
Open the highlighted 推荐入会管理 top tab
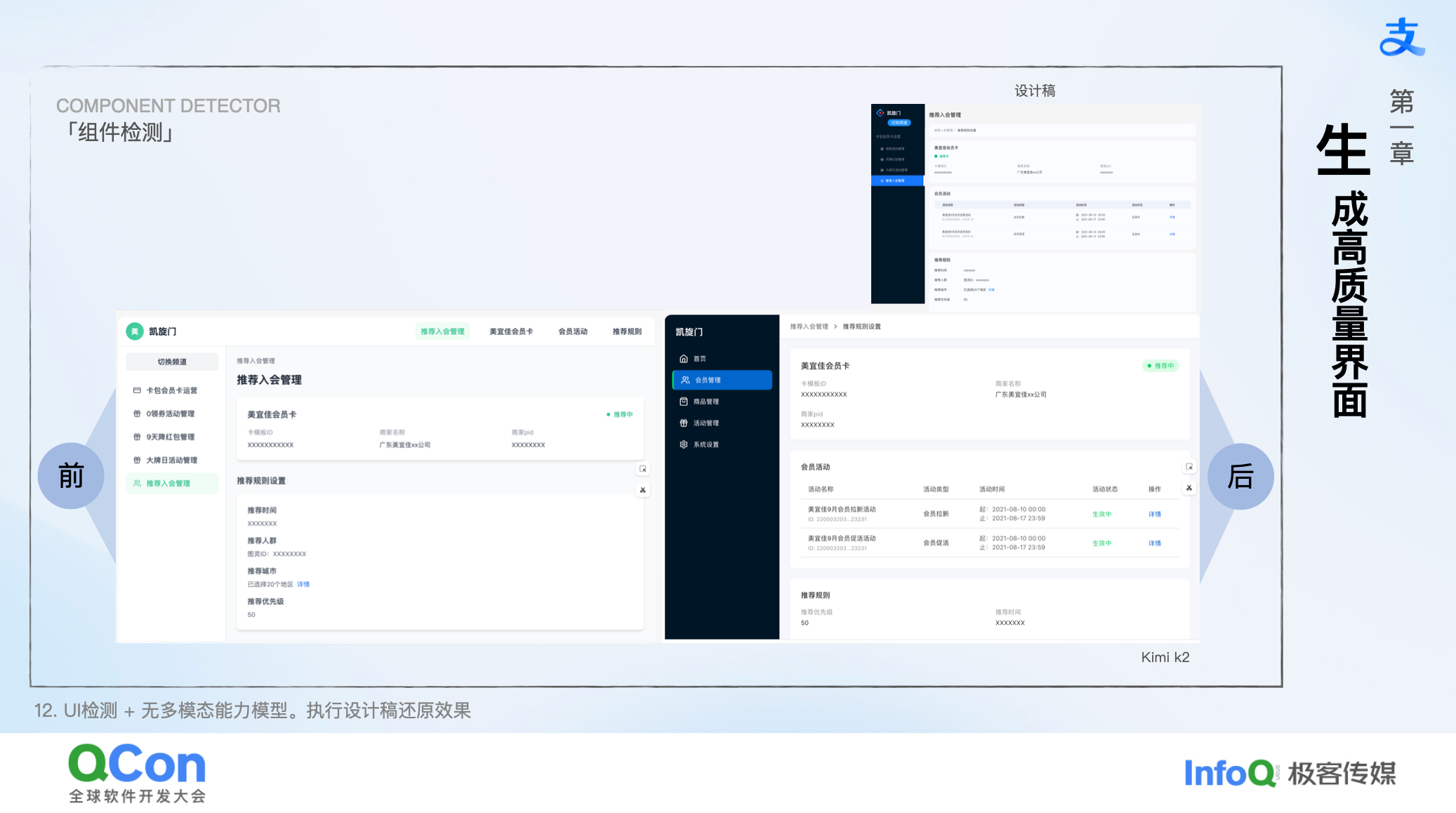click(x=442, y=331)
